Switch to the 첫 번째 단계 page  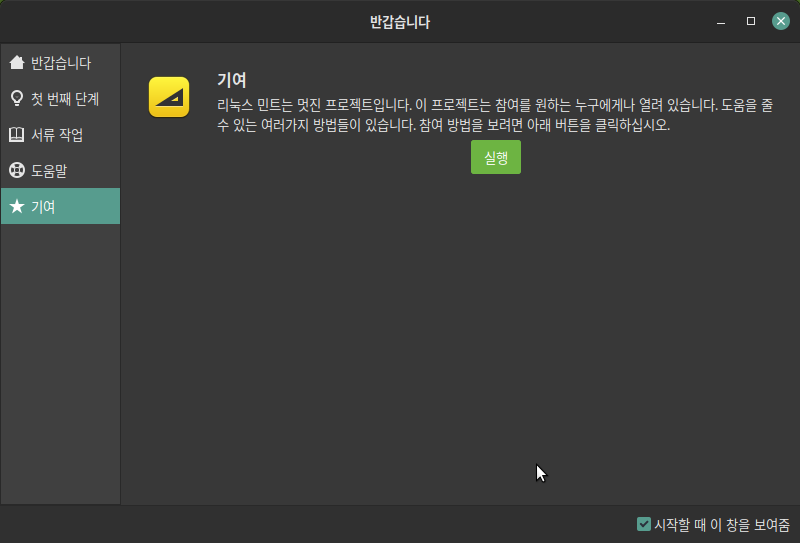point(60,98)
